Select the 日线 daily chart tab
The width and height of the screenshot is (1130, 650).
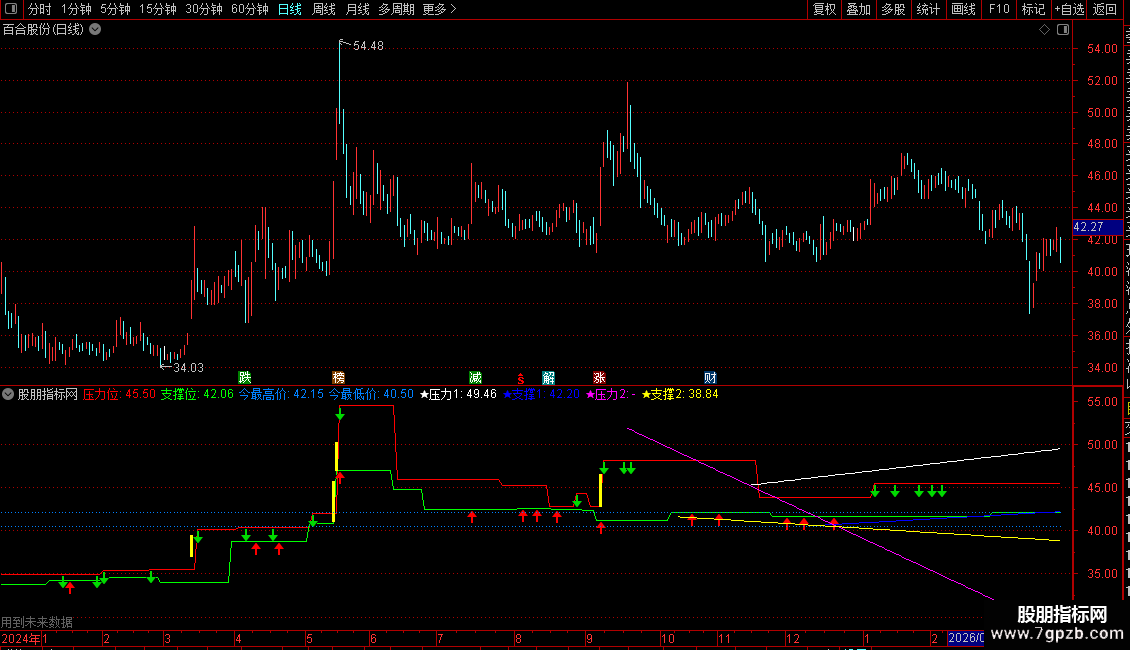click(290, 9)
